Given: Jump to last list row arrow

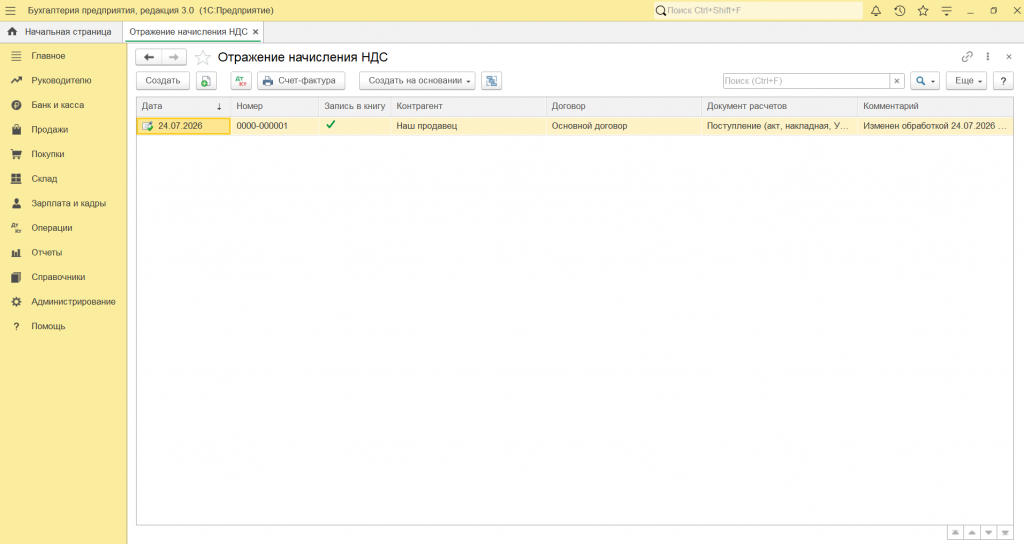Looking at the screenshot, I should pyautogui.click(x=1006, y=533).
